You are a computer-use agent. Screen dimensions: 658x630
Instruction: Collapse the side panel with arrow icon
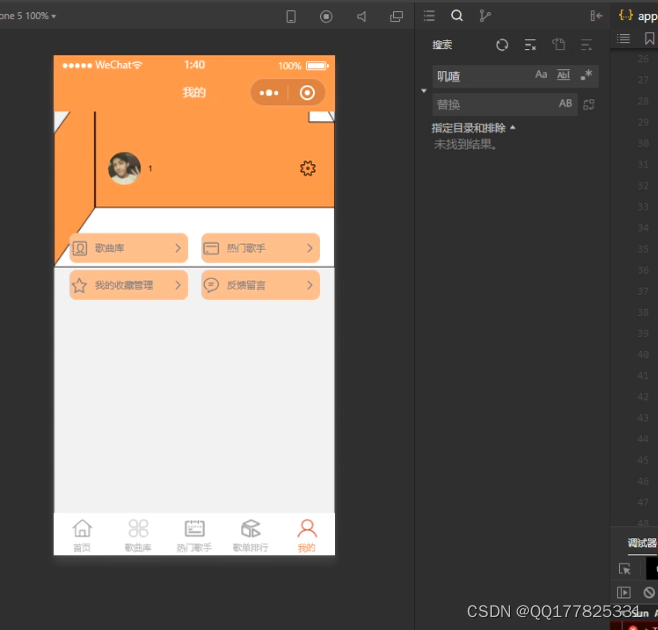tap(596, 16)
